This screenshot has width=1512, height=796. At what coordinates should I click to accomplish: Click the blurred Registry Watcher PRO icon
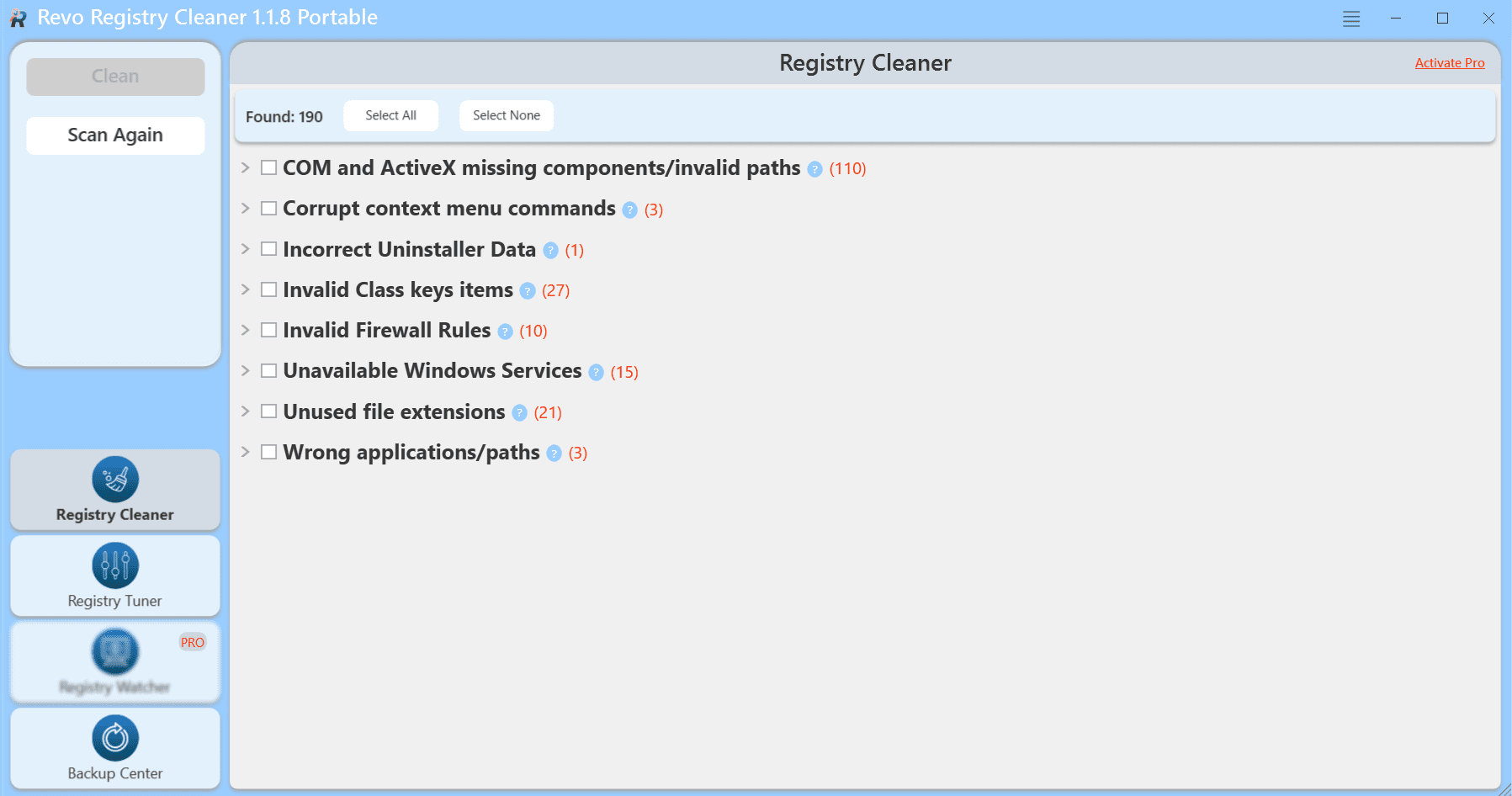point(115,652)
